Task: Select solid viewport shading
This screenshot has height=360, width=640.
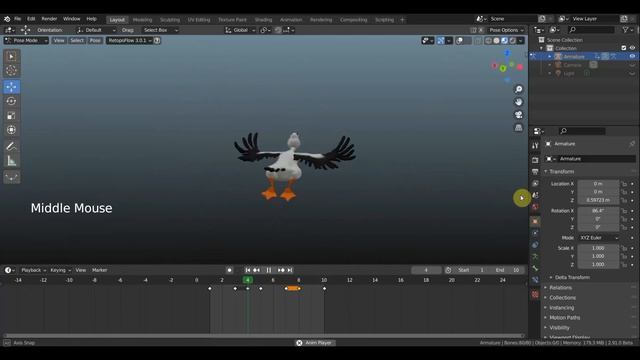Action: (x=496, y=40)
